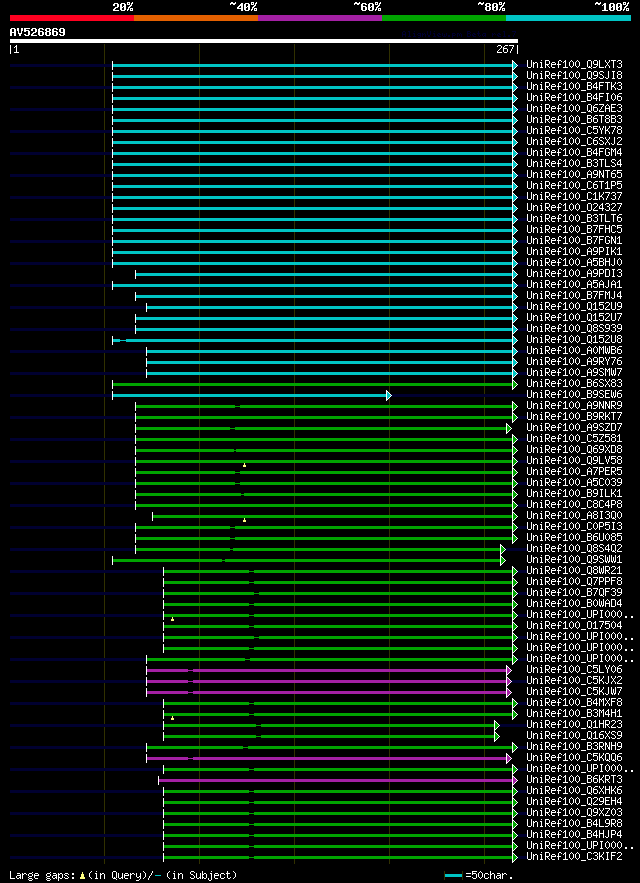Screen dimensions: 640x883
Task: Select the UniRef100_Q8WR21 label
Action: (574, 571)
